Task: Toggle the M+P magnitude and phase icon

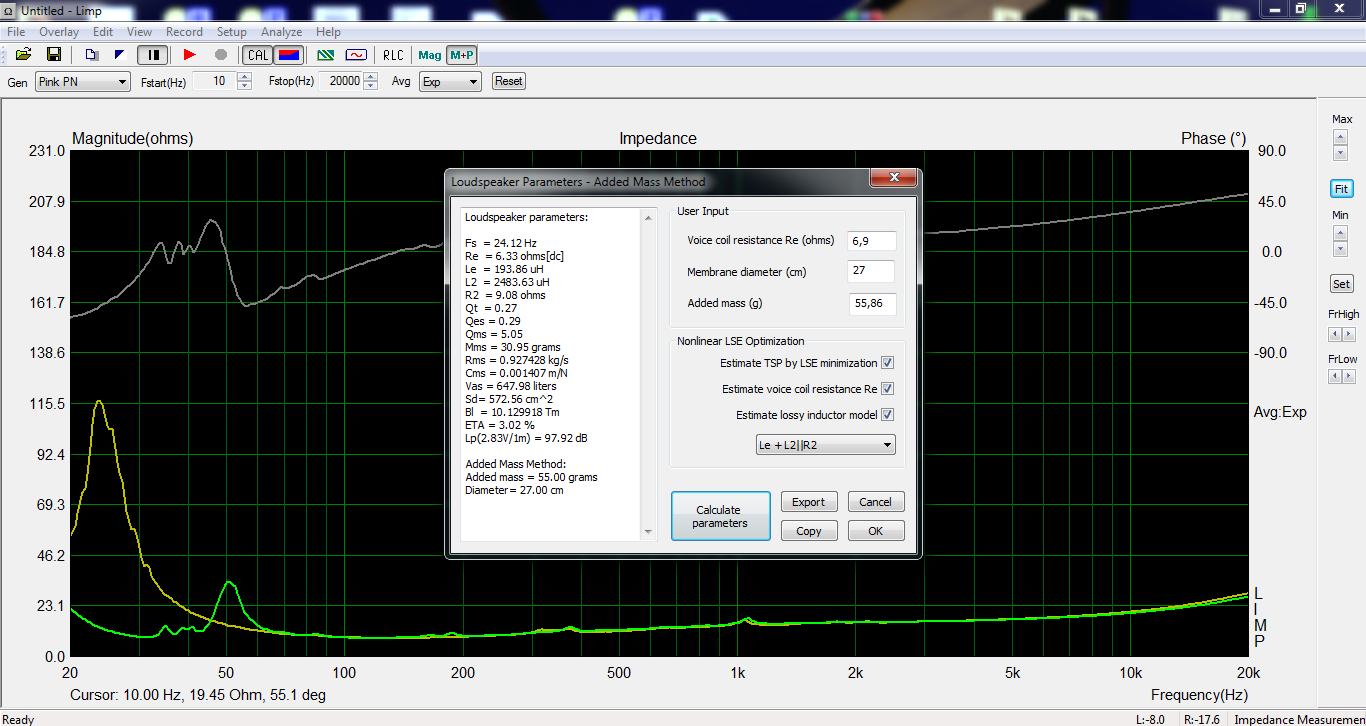Action: coord(462,55)
